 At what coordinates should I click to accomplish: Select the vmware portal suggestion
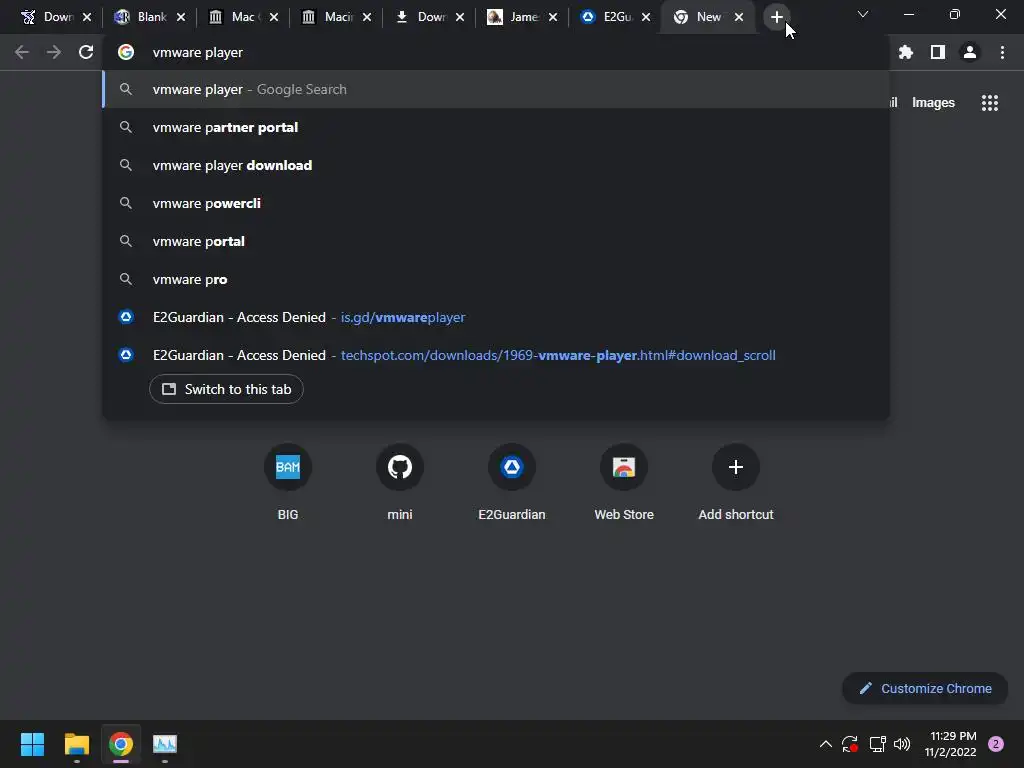click(x=496, y=241)
